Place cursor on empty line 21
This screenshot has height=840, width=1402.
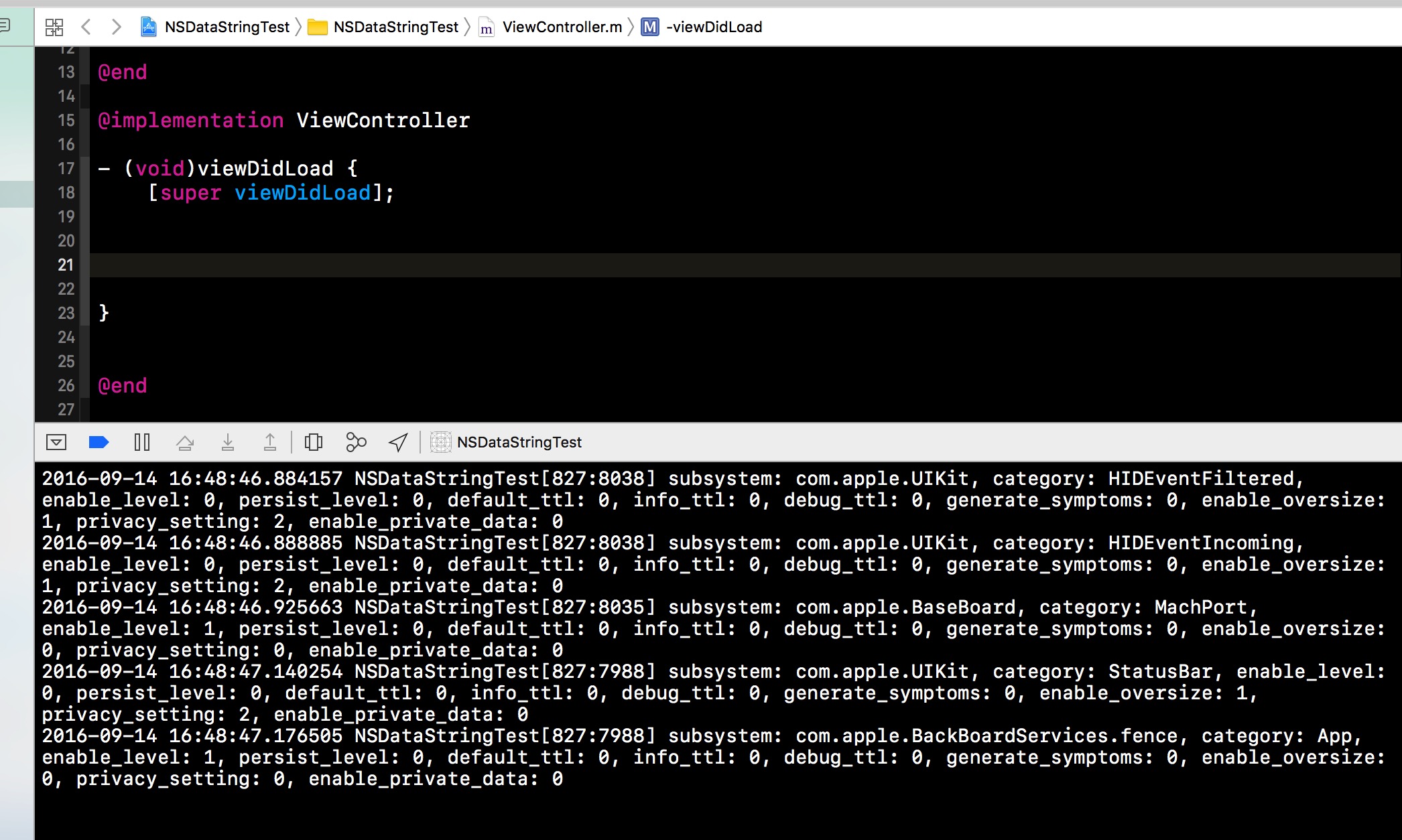[x=402, y=265]
